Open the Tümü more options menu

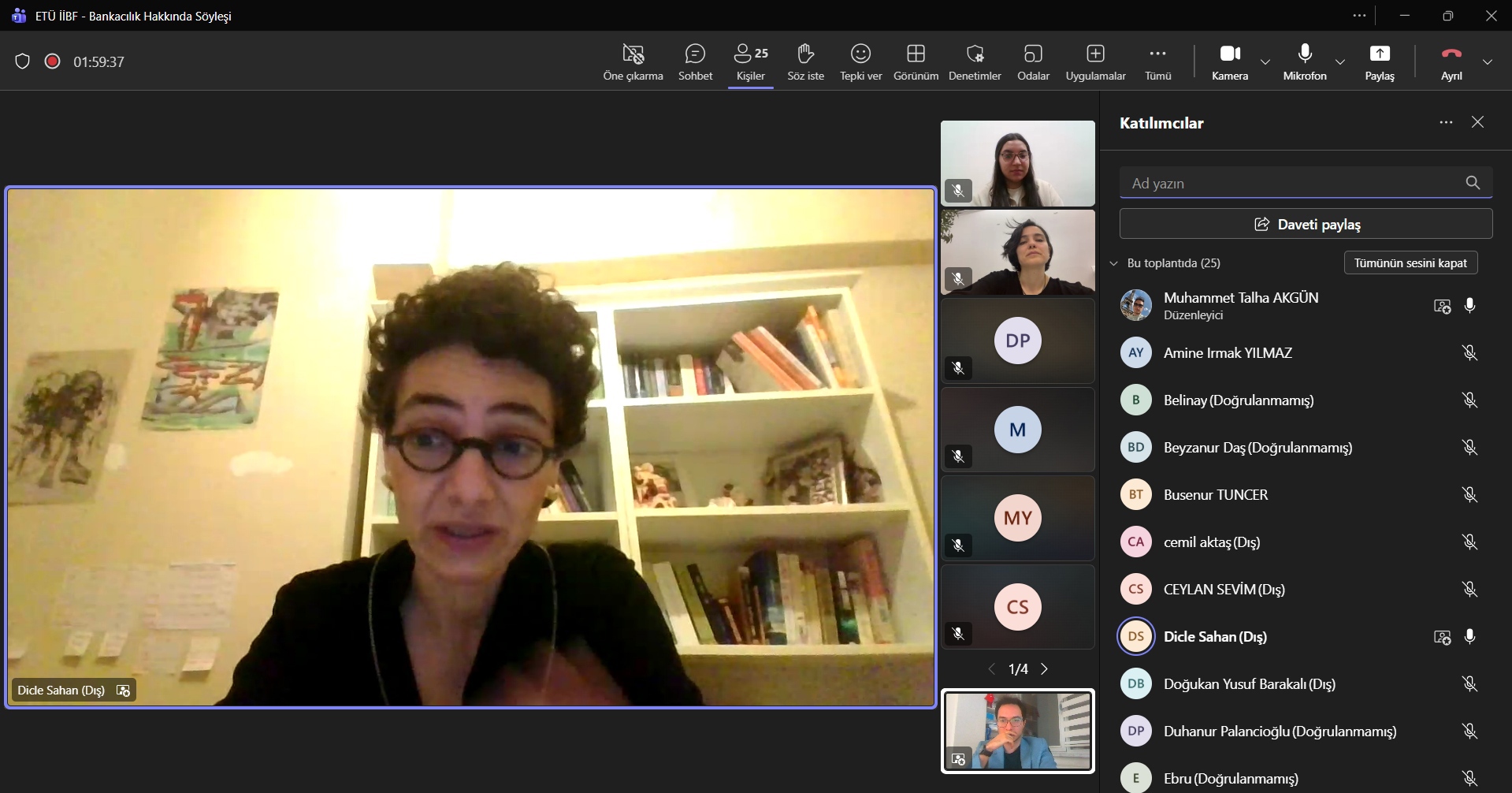click(1157, 61)
